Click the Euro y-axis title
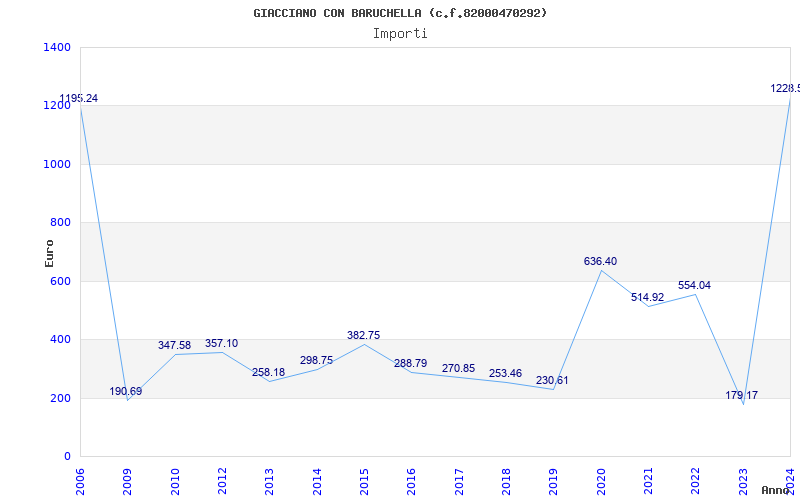Viewport: 800px width, 500px height. click(x=49, y=253)
